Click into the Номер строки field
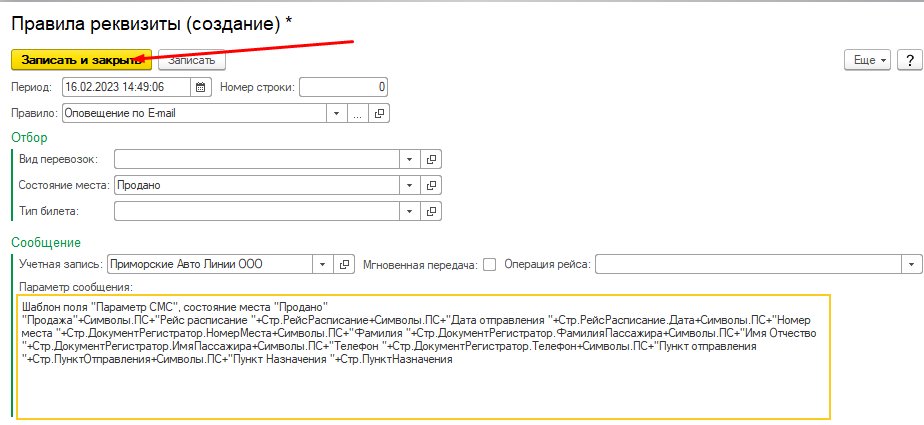The image size is (924, 425). pyautogui.click(x=343, y=87)
